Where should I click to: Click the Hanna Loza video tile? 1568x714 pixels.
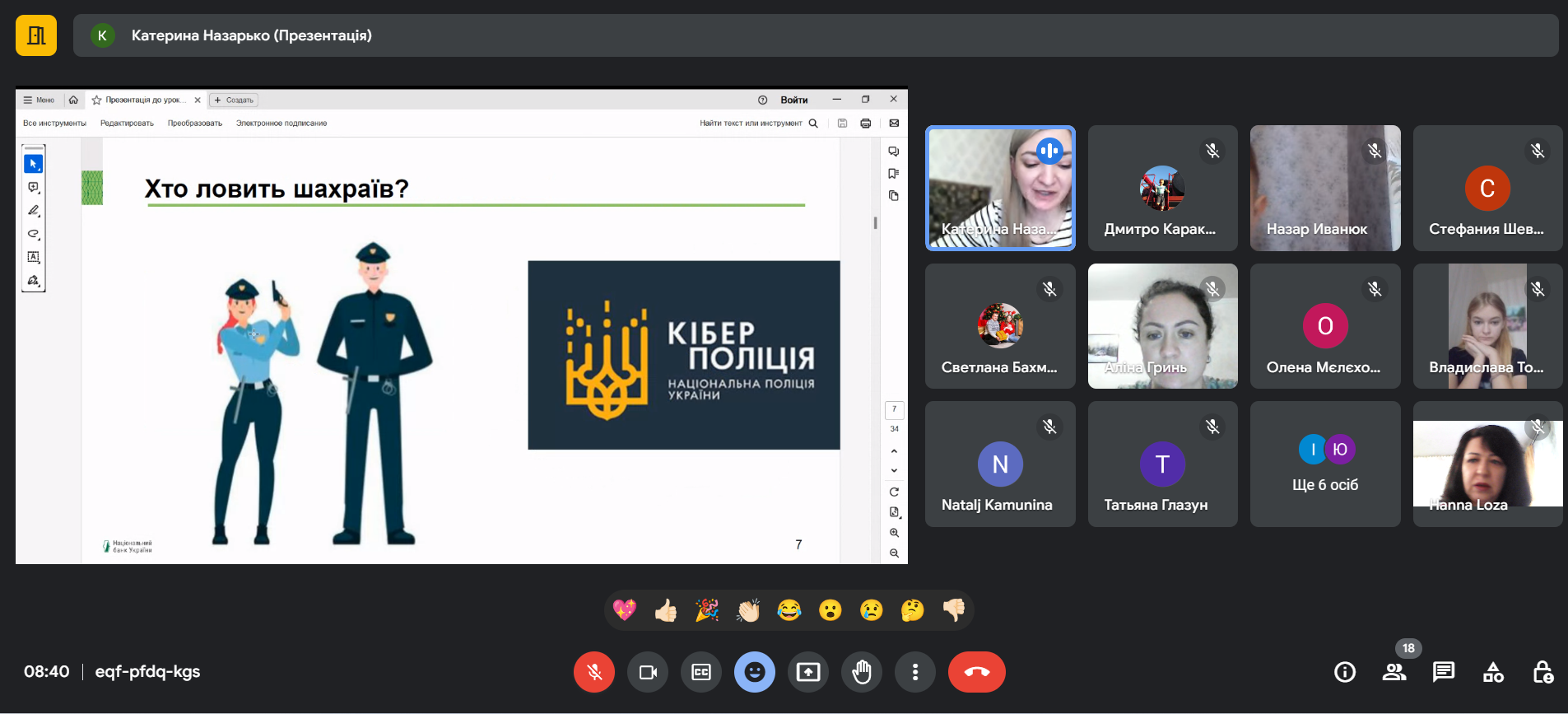click(1487, 464)
